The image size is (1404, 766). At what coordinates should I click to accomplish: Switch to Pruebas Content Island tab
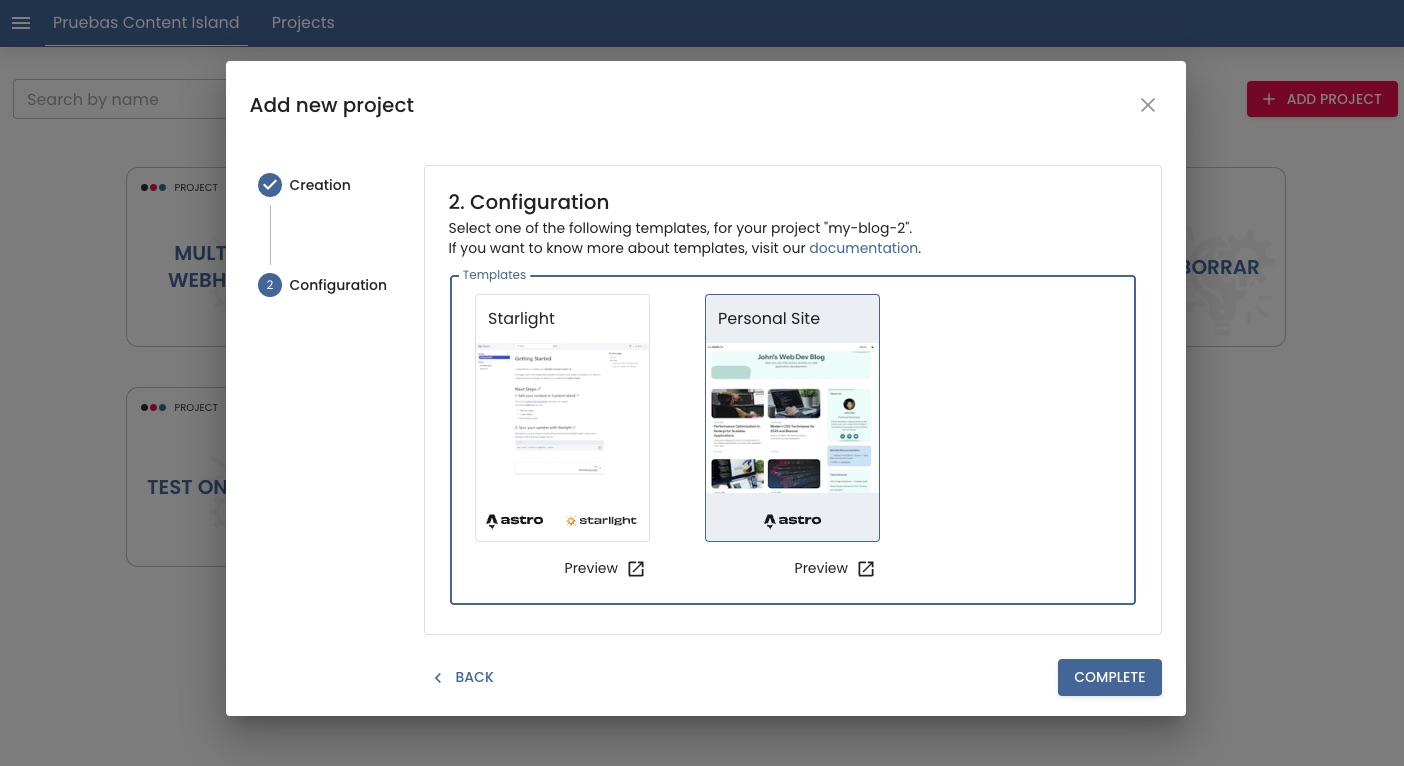pos(146,23)
